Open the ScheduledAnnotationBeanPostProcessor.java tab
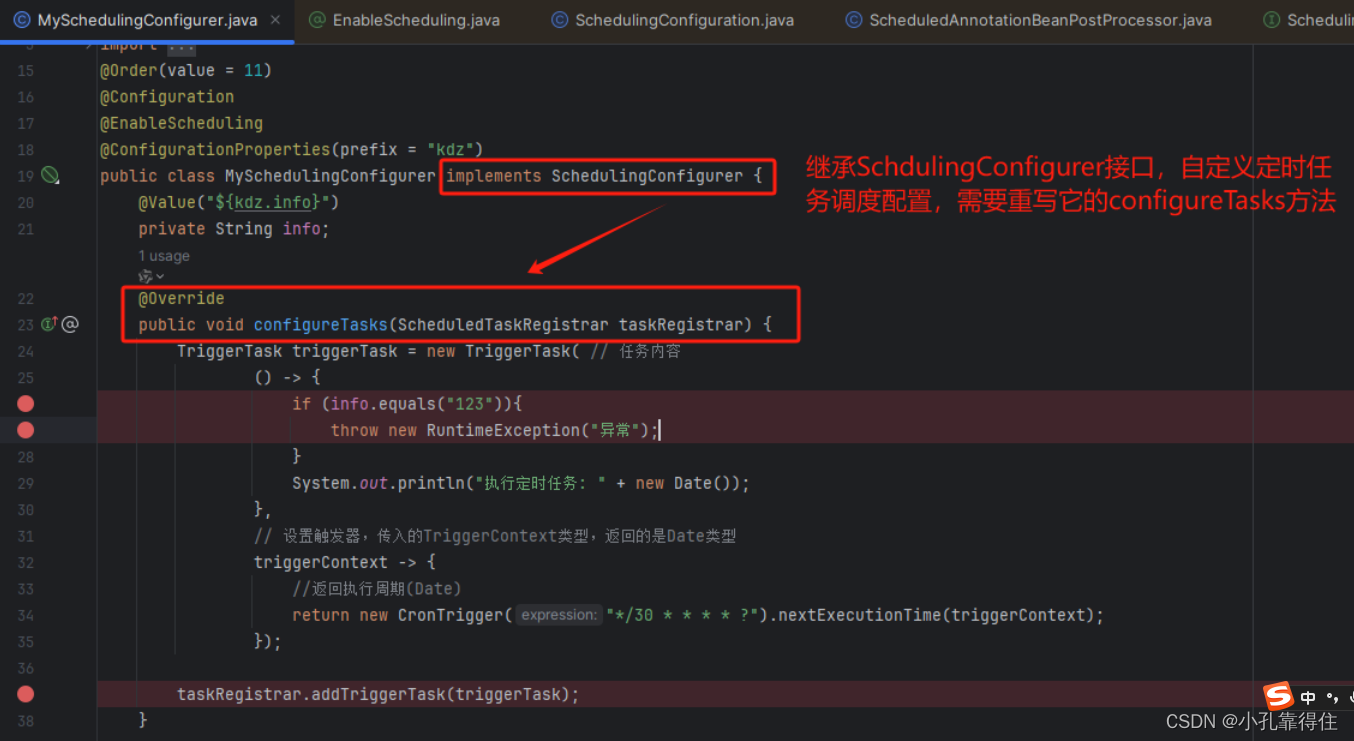Viewport: 1354px width, 741px height. click(1040, 20)
